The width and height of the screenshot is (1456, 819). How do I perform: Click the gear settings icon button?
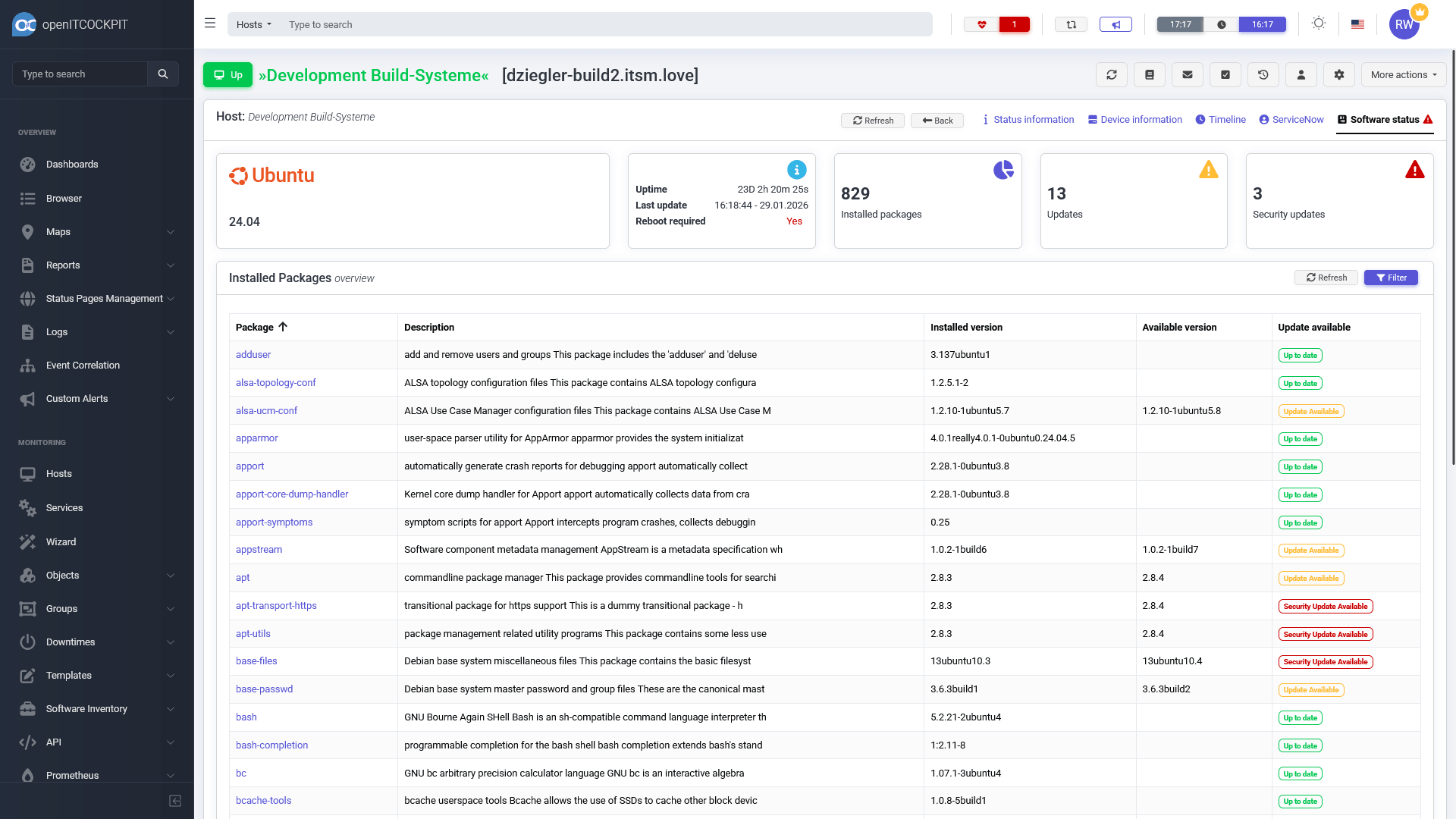pos(1338,75)
